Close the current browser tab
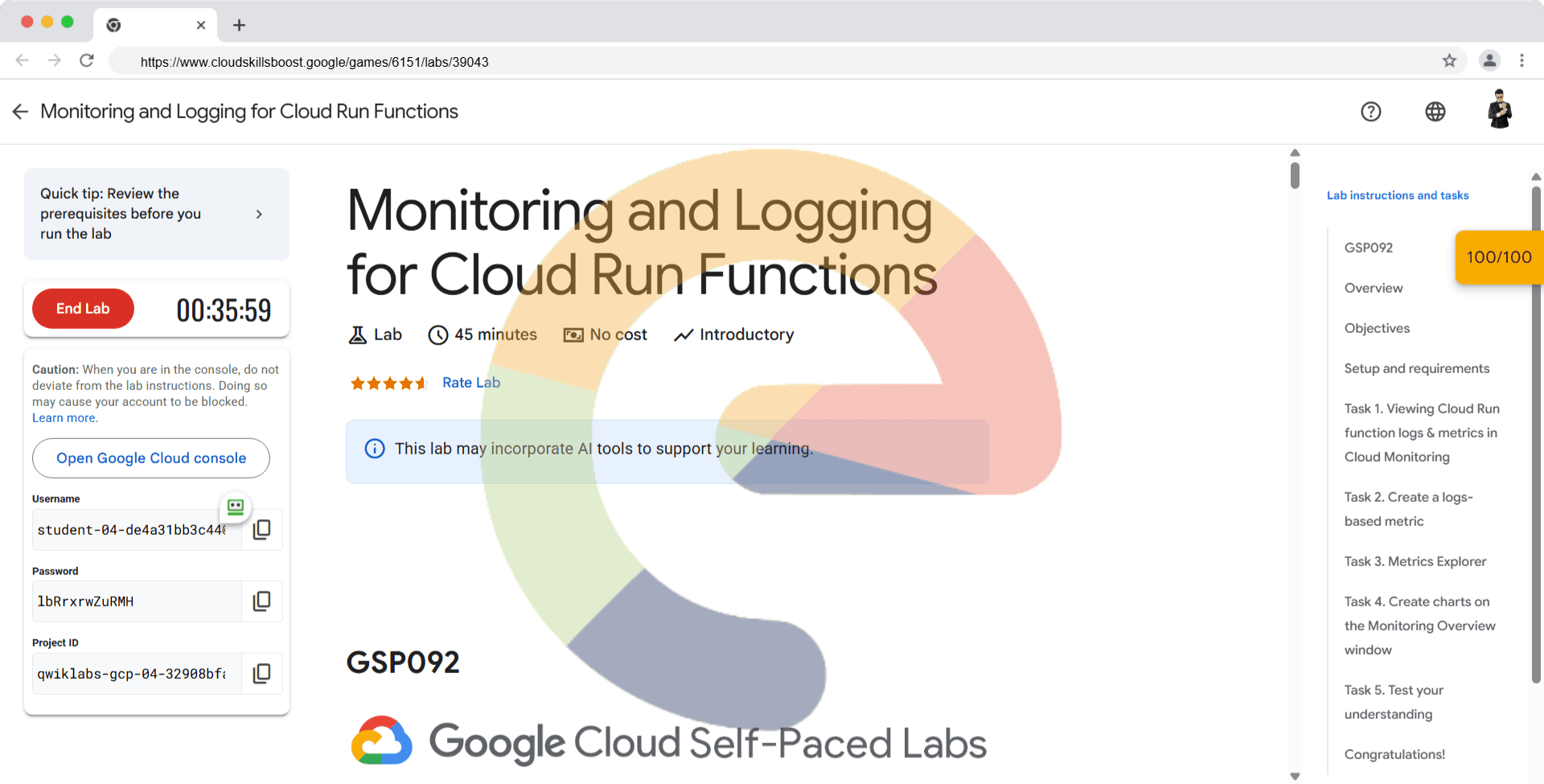 tap(201, 25)
